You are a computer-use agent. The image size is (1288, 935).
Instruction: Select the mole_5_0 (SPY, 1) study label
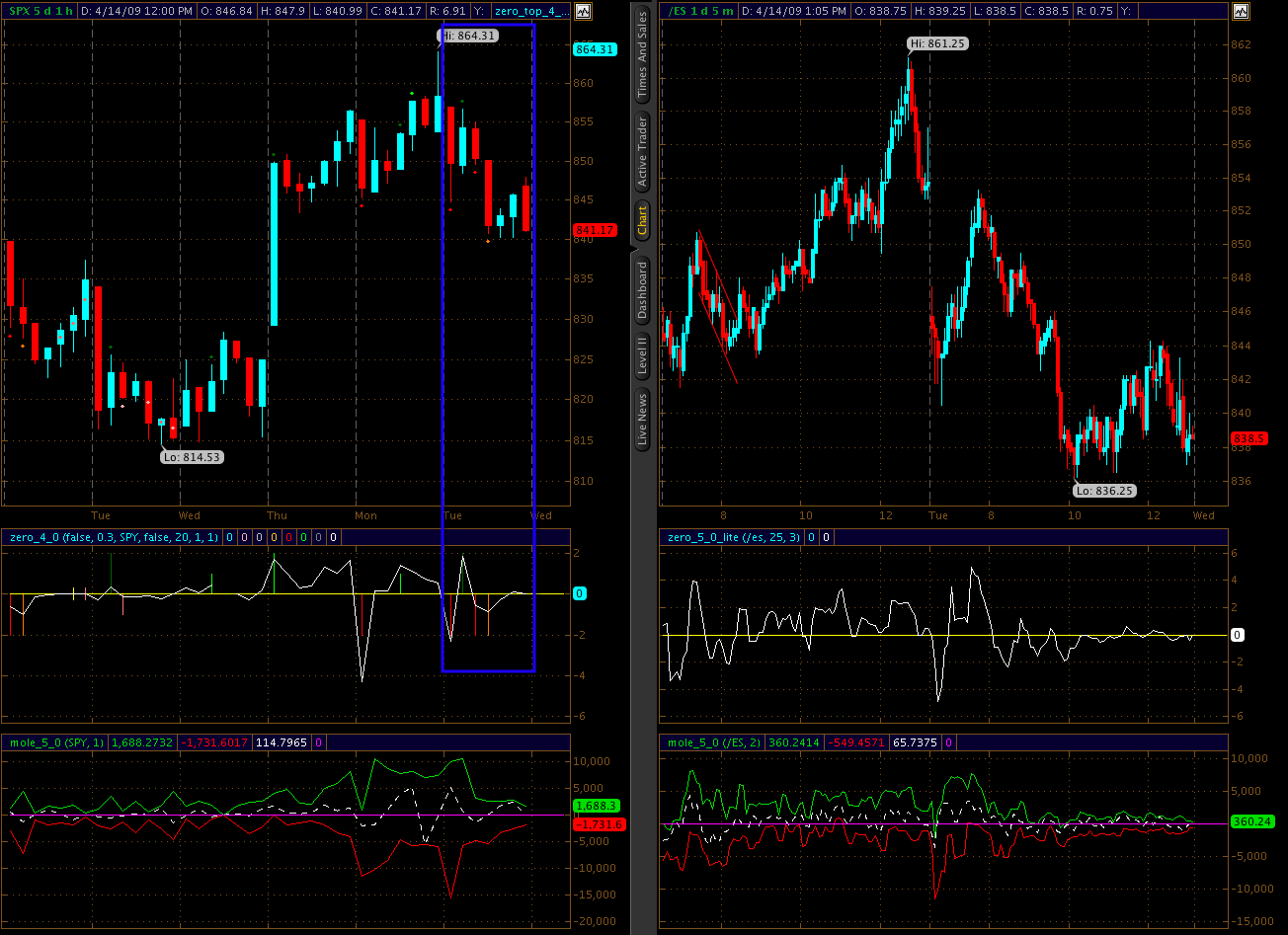[57, 741]
